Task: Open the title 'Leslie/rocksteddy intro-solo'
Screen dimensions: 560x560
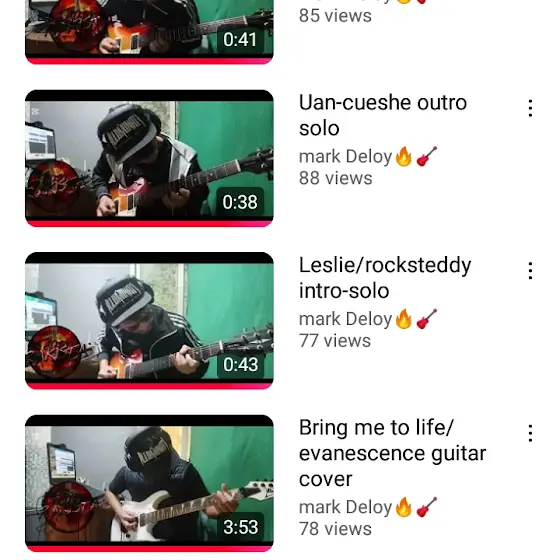Action: coord(385,278)
